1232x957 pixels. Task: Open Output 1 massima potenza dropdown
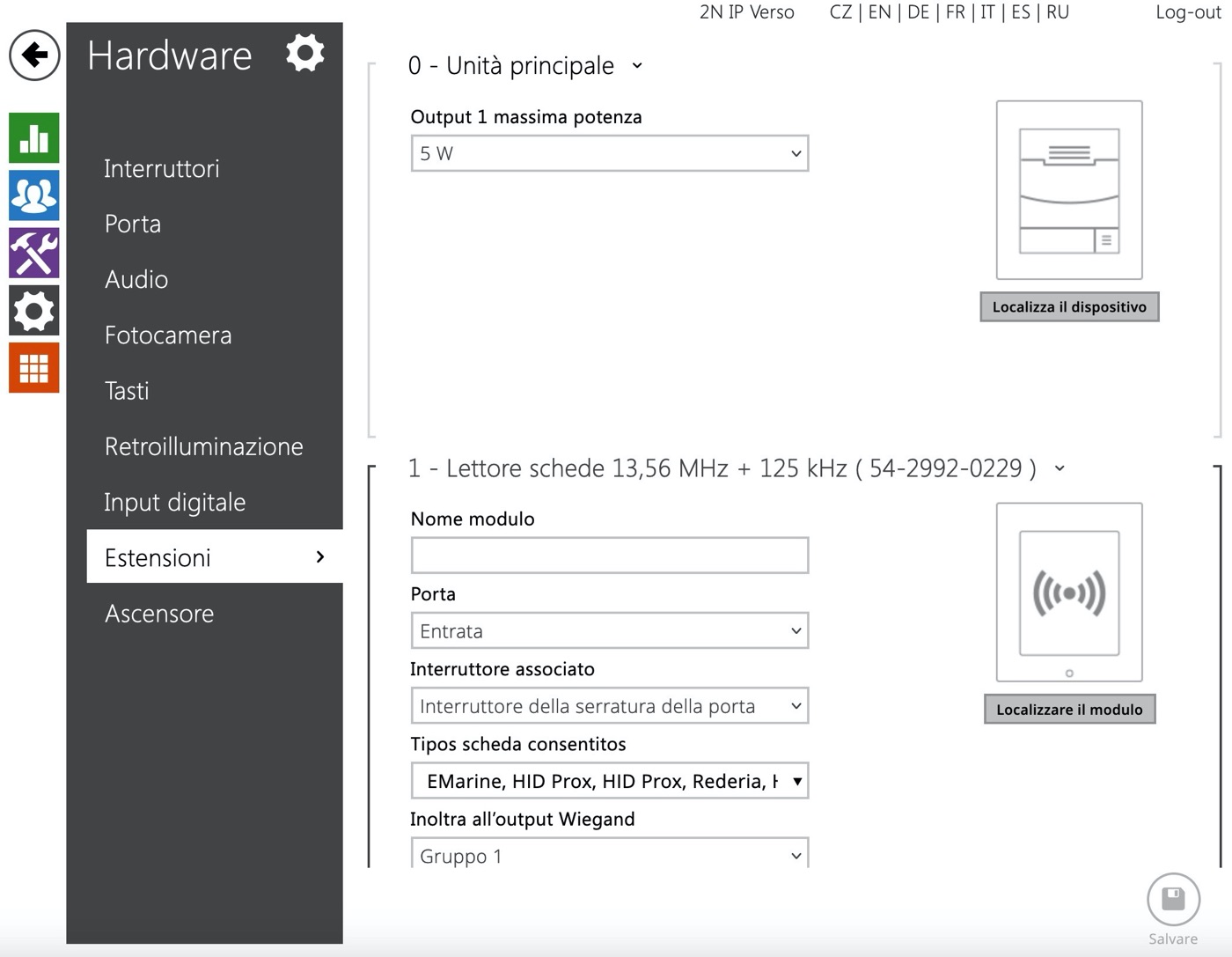[610, 153]
